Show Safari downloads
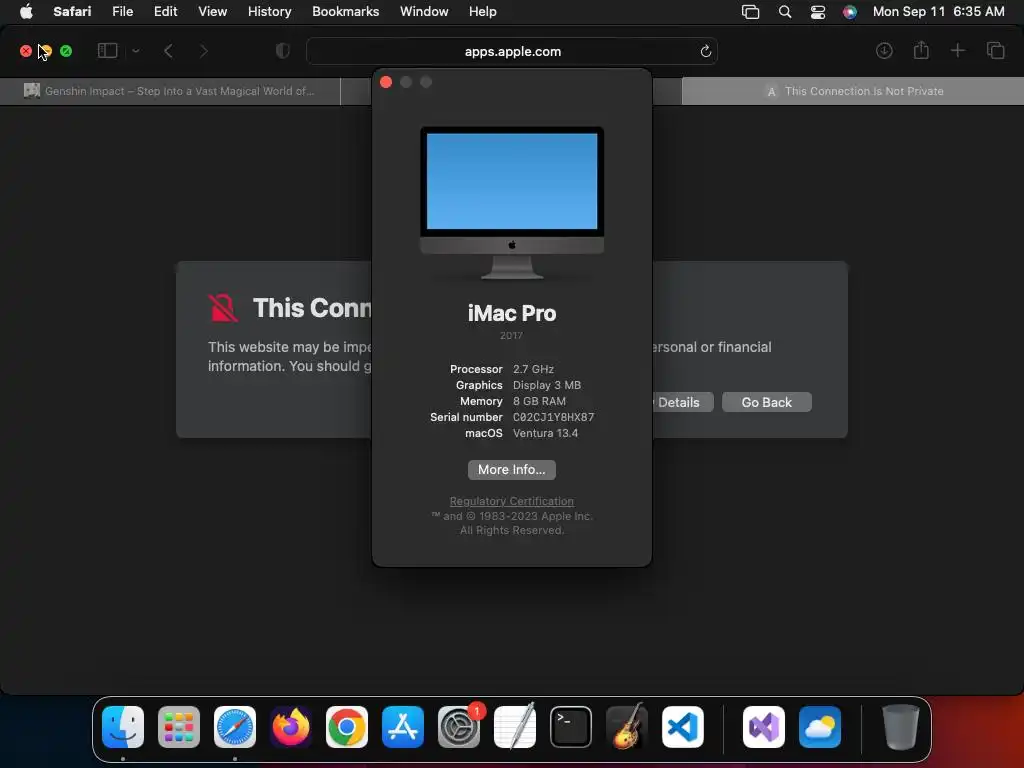Image resolution: width=1024 pixels, height=768 pixels. 884,51
